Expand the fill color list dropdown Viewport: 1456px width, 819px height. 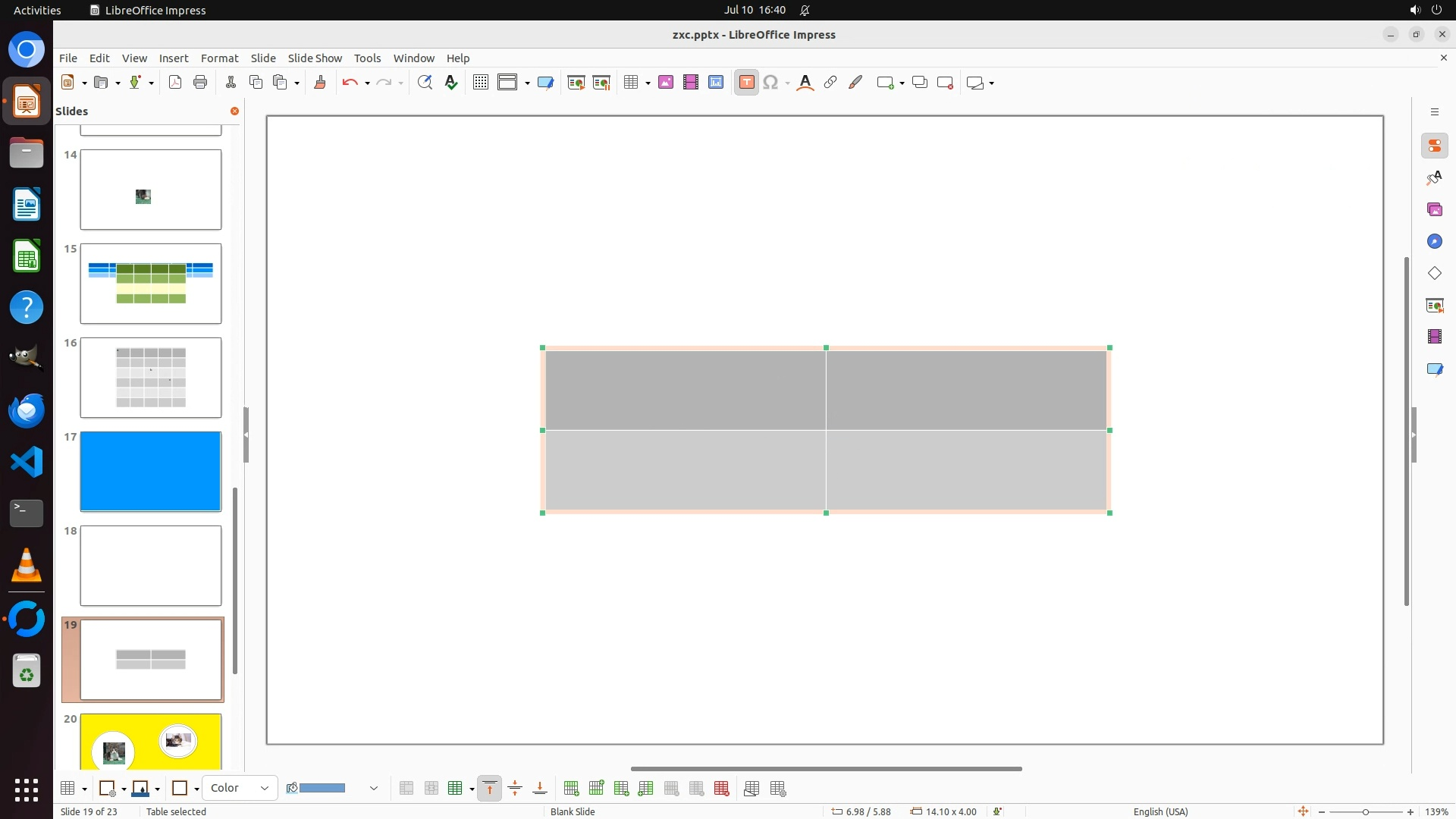(373, 789)
